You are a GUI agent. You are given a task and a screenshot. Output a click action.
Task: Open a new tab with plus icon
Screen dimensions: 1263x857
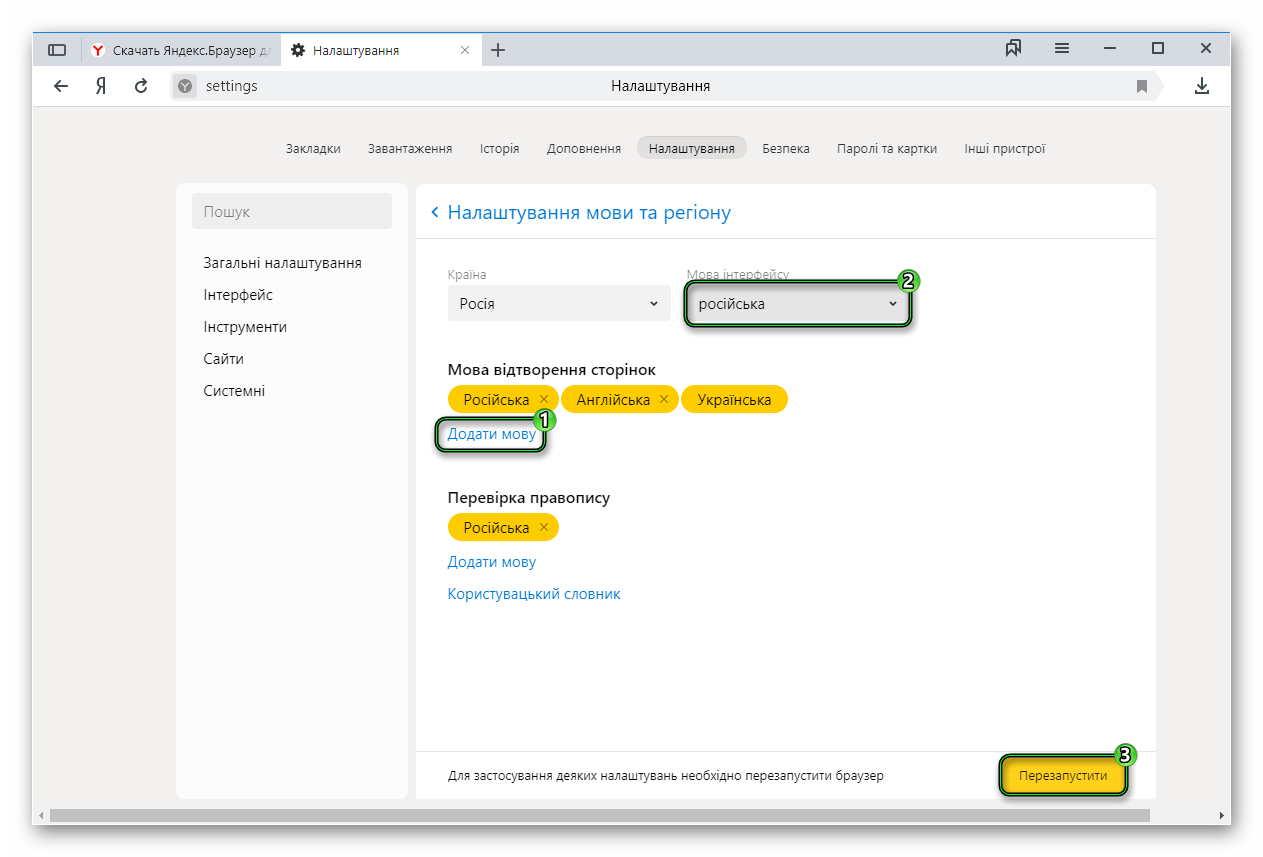click(498, 50)
